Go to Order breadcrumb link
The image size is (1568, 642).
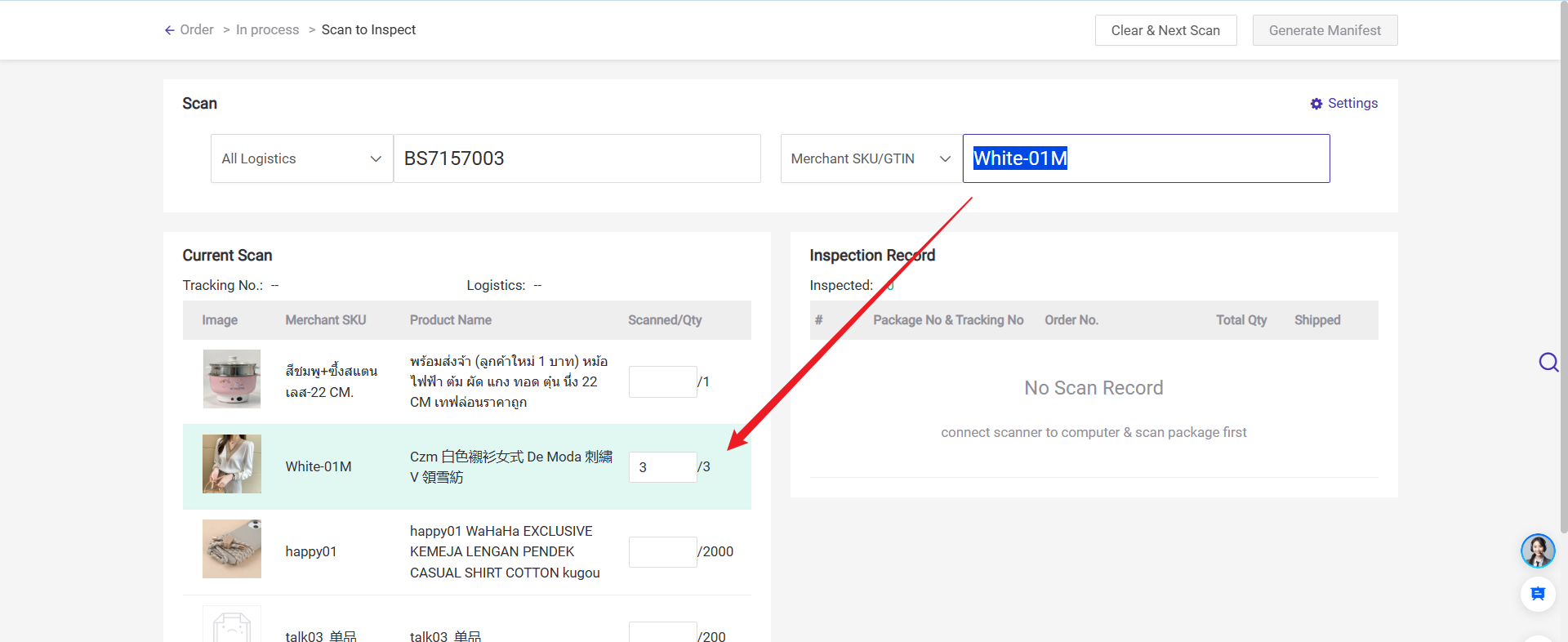pyautogui.click(x=197, y=29)
